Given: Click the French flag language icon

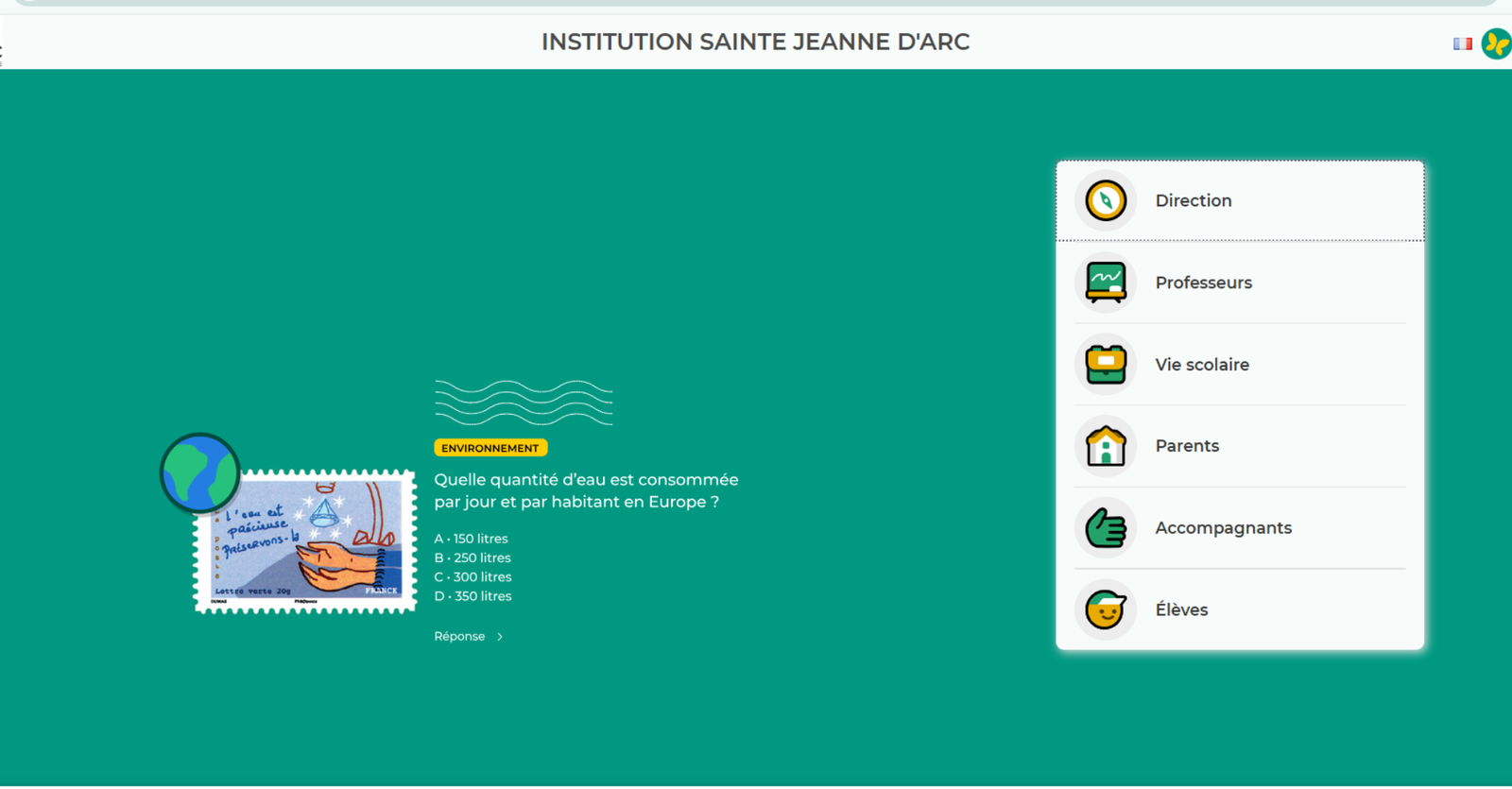Looking at the screenshot, I should pos(1462,43).
